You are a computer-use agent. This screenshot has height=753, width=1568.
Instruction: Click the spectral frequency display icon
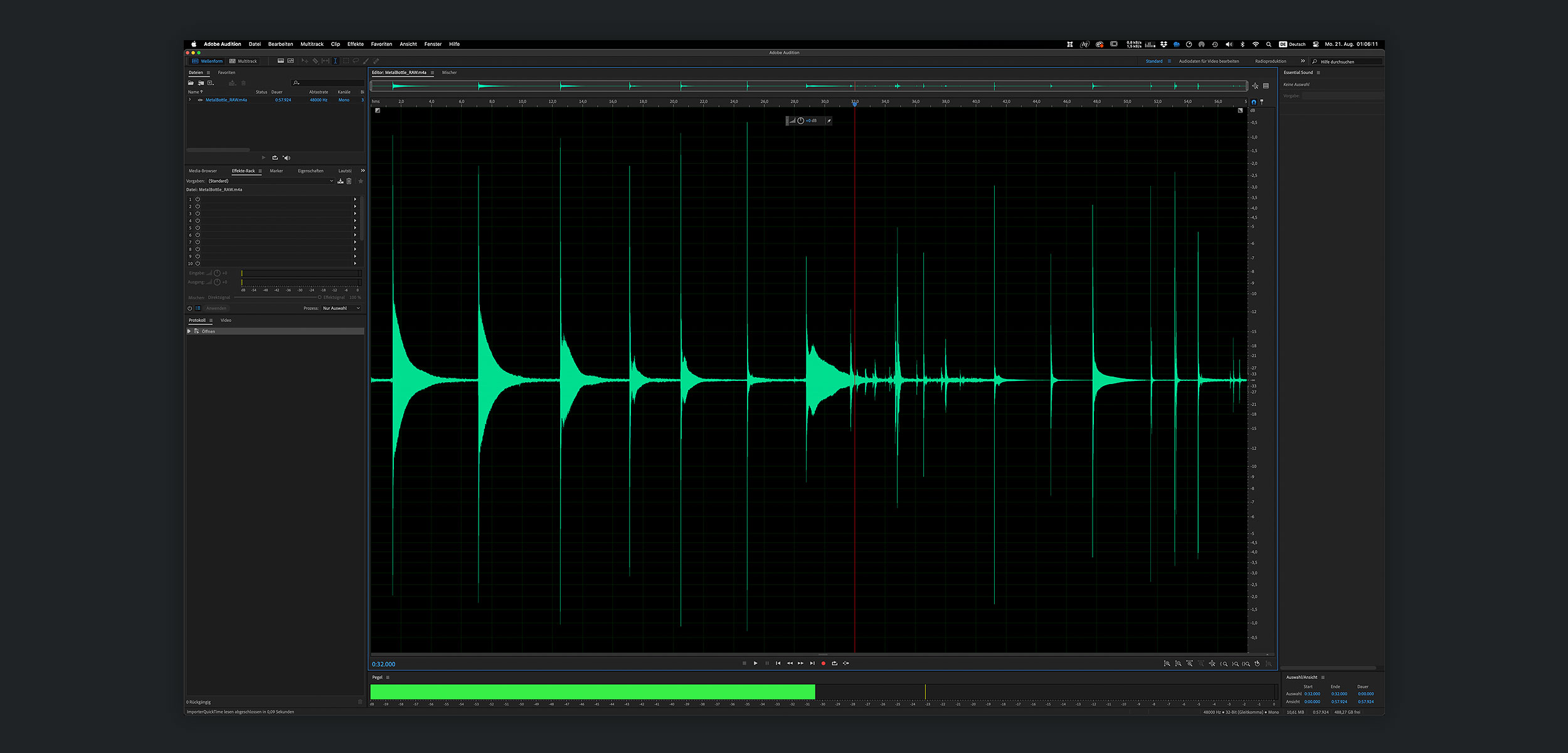tap(280, 61)
